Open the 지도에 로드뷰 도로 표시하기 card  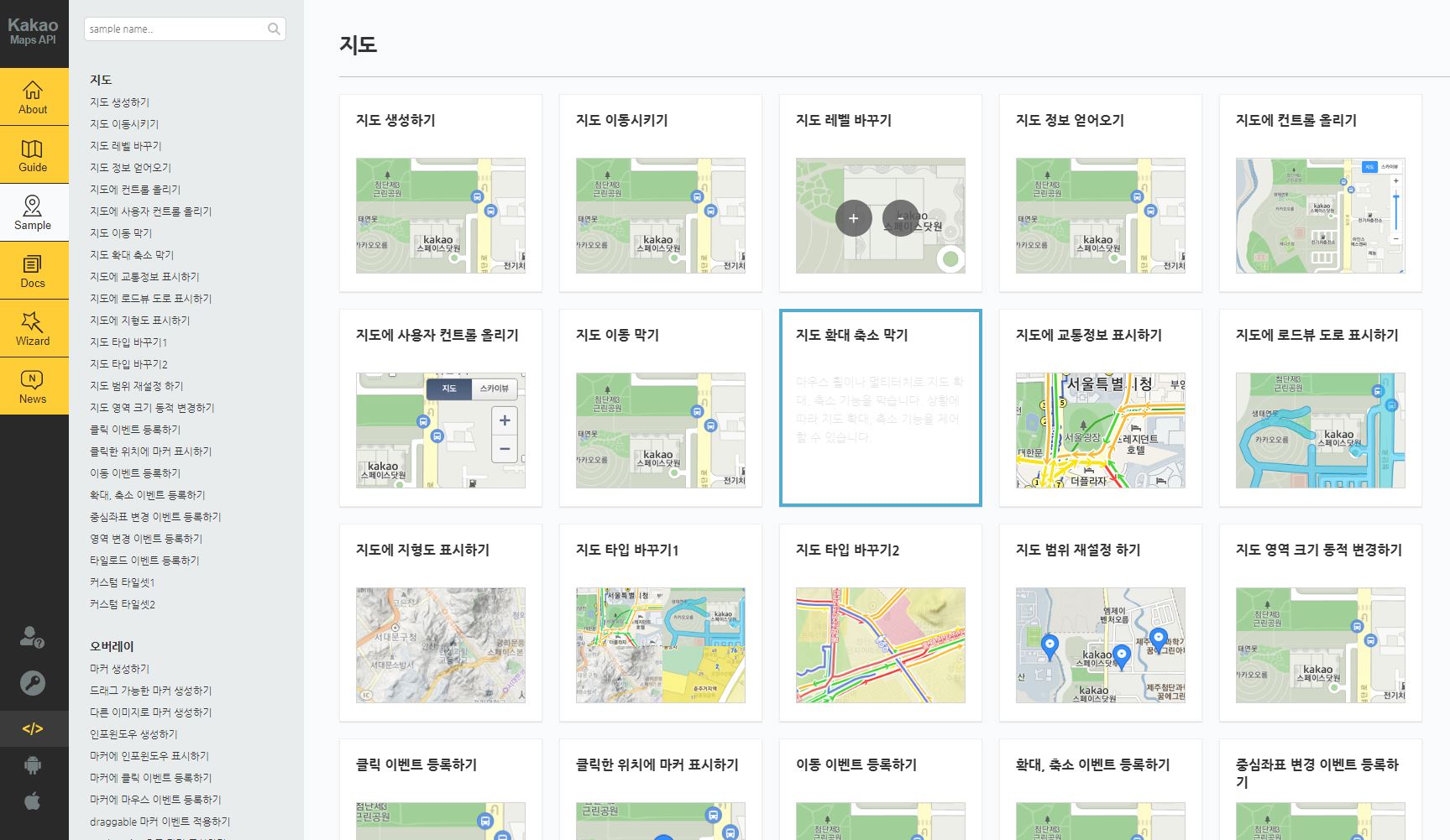coord(1321,408)
